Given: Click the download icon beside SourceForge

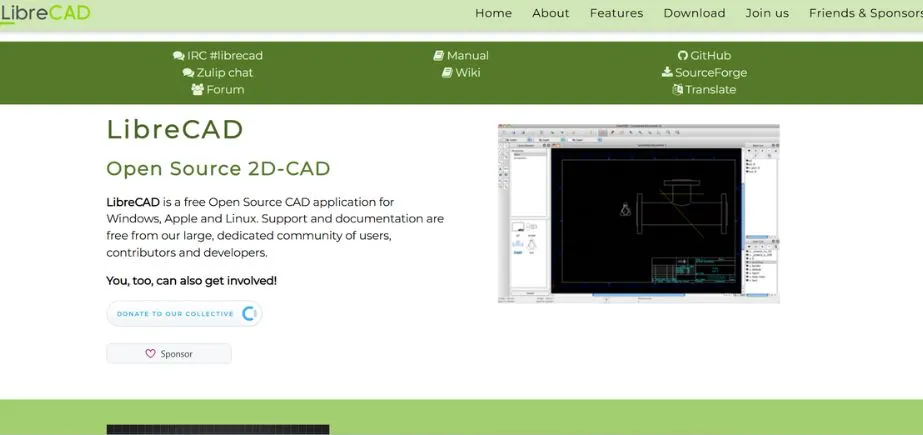Looking at the screenshot, I should click(667, 72).
